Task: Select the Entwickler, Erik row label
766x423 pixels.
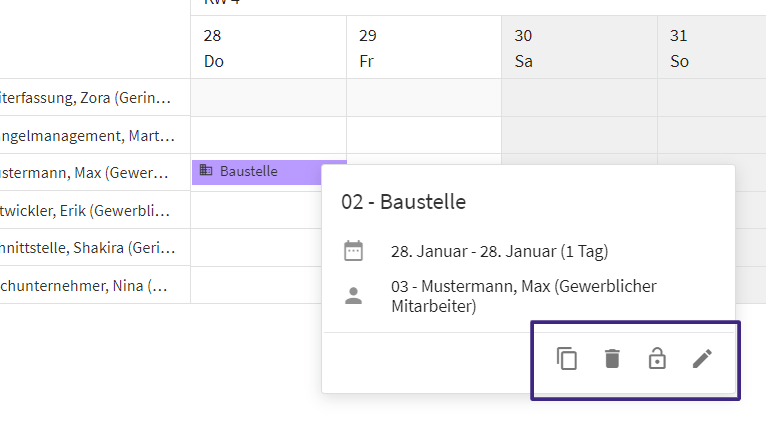Action: coord(85,211)
